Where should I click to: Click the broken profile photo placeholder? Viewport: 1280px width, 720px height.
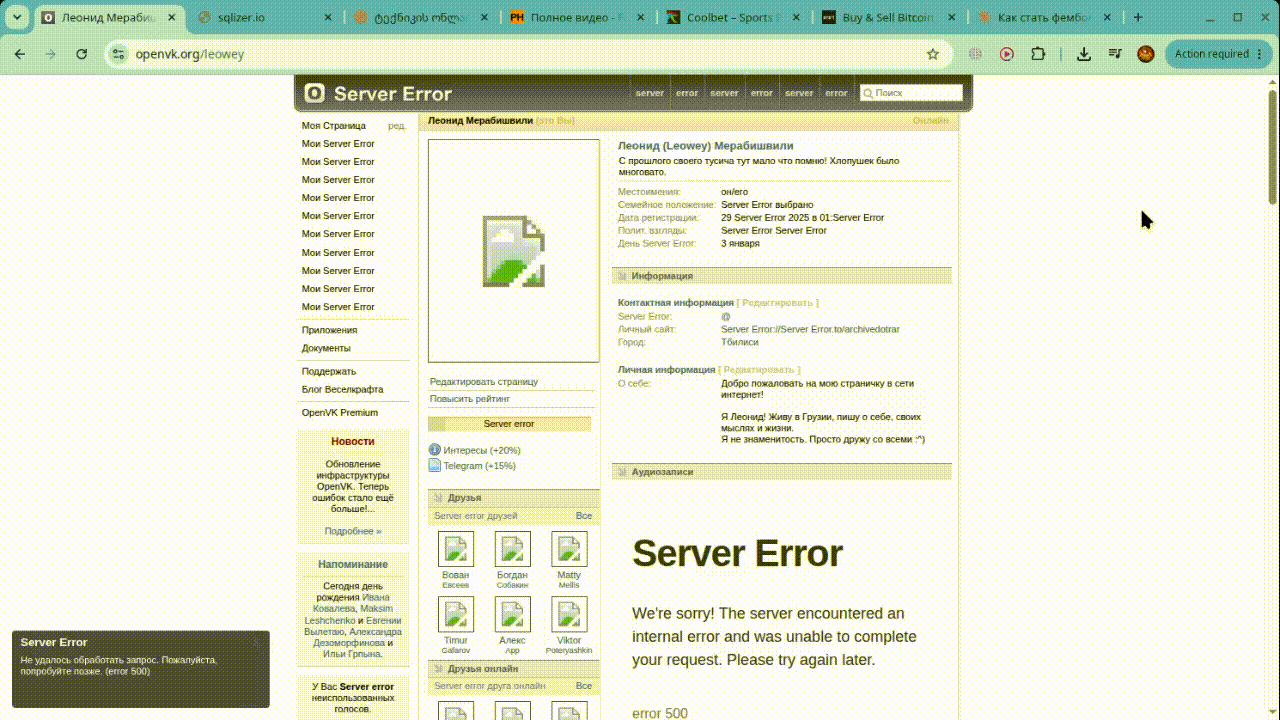[x=514, y=251]
